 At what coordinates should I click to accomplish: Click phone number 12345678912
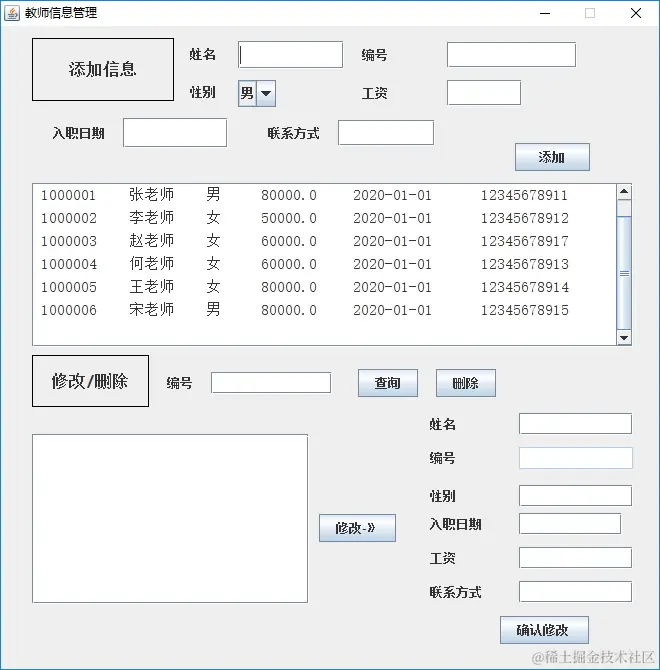(525, 218)
